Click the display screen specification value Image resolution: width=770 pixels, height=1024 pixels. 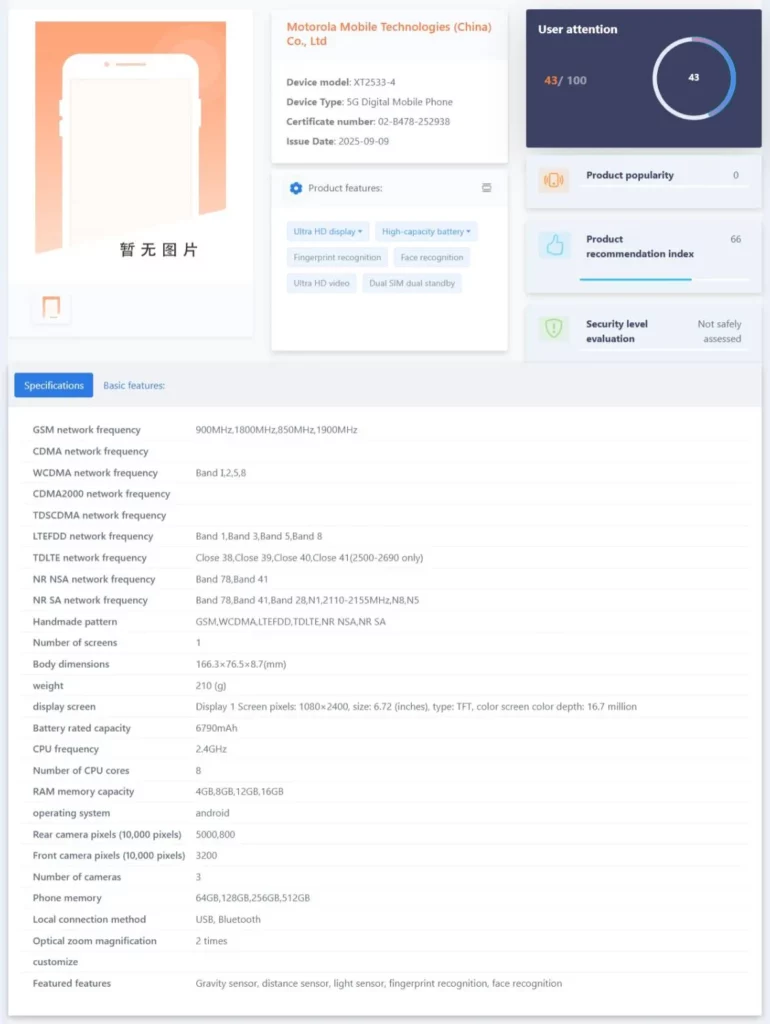tap(416, 707)
